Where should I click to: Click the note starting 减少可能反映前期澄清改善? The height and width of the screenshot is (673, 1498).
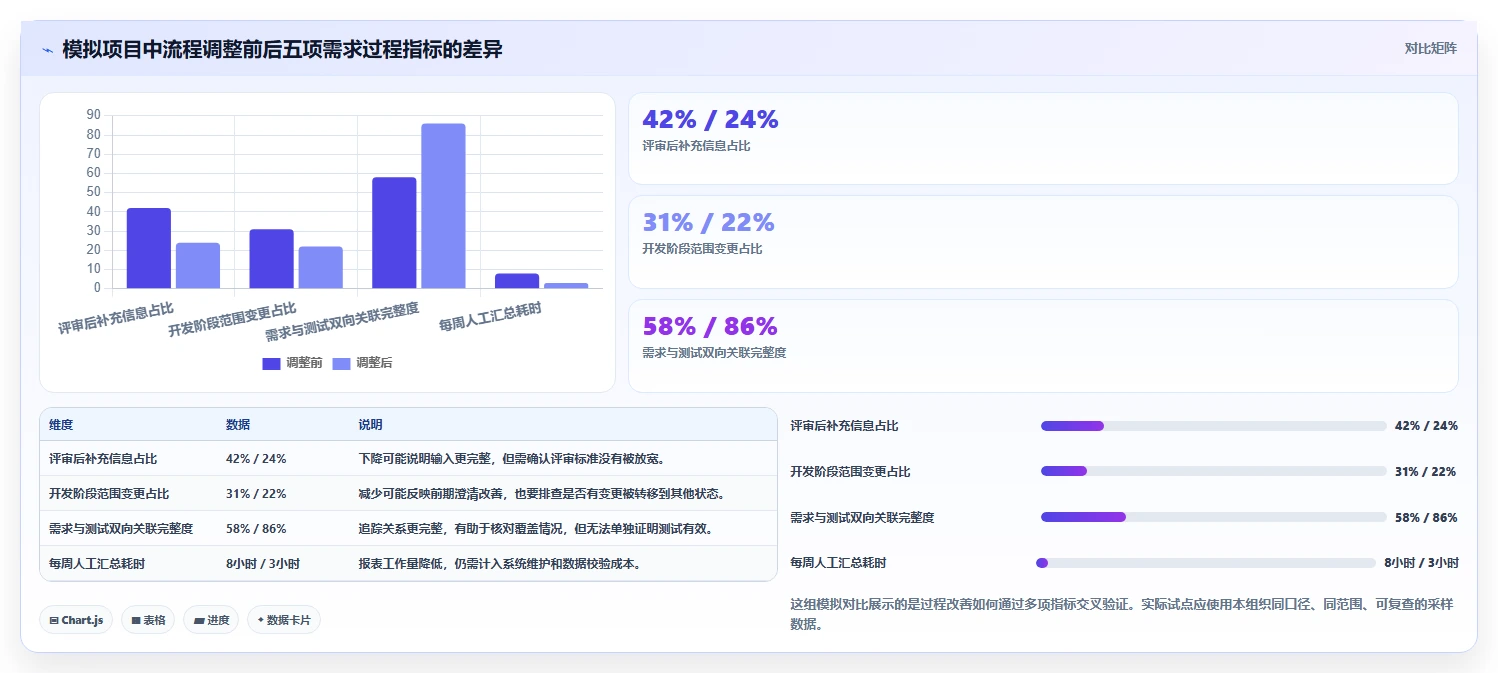click(542, 494)
